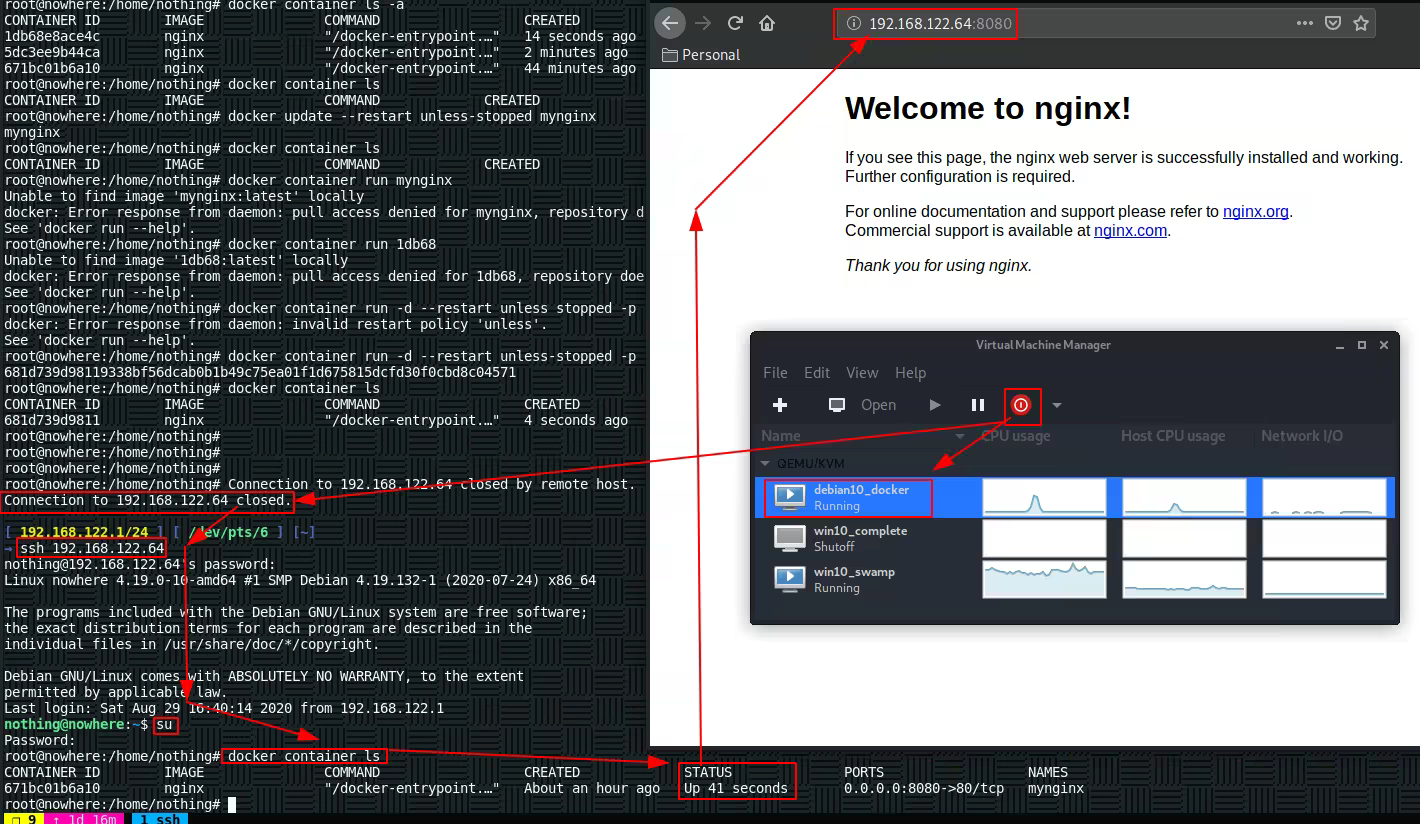Go forward in the browser
1420x824 pixels.
tap(703, 23)
